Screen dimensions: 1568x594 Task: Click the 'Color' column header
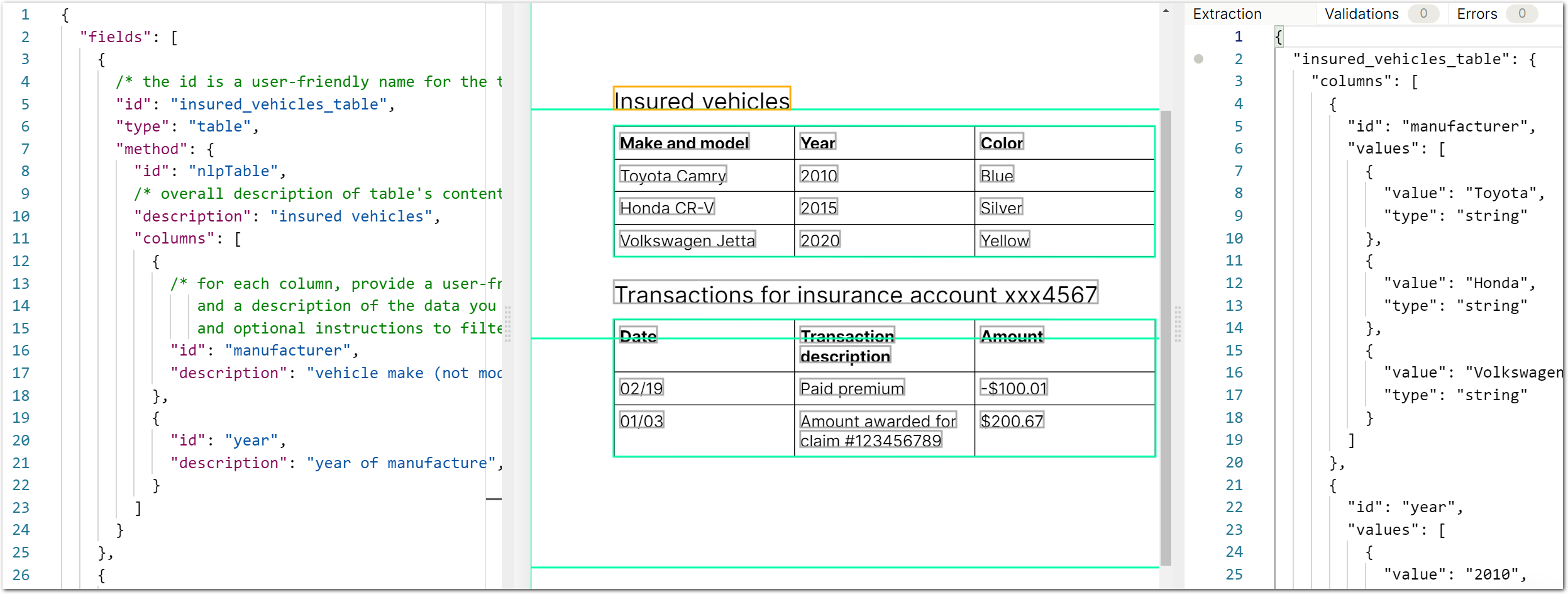click(1002, 143)
